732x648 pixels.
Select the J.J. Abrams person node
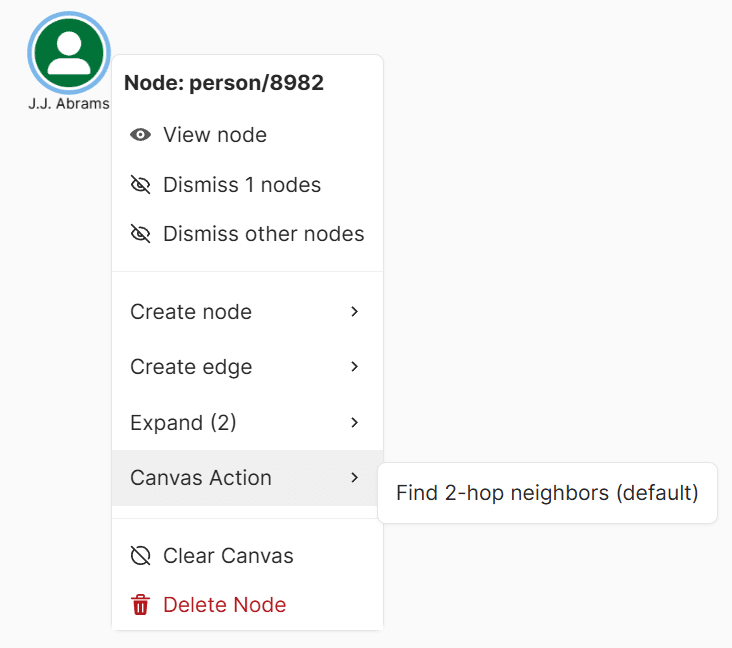pos(69,53)
